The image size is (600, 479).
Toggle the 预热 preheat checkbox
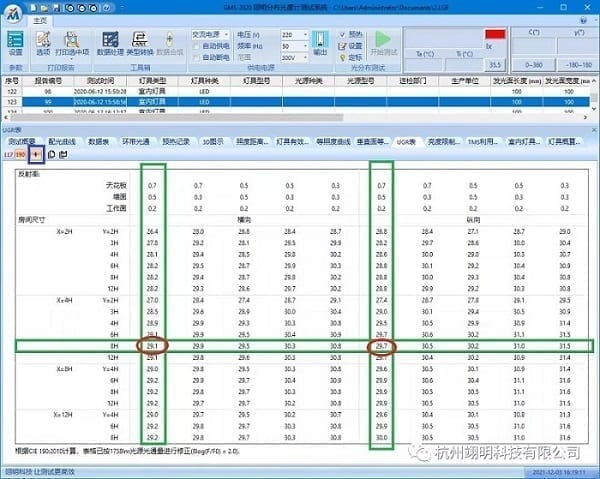[344, 34]
